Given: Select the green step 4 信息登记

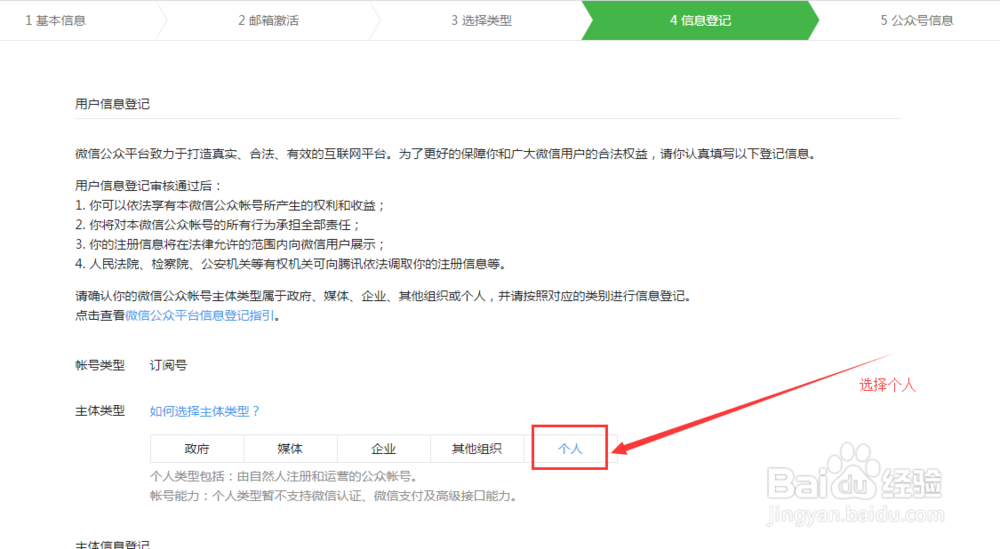Looking at the screenshot, I should pyautogui.click(x=700, y=20).
